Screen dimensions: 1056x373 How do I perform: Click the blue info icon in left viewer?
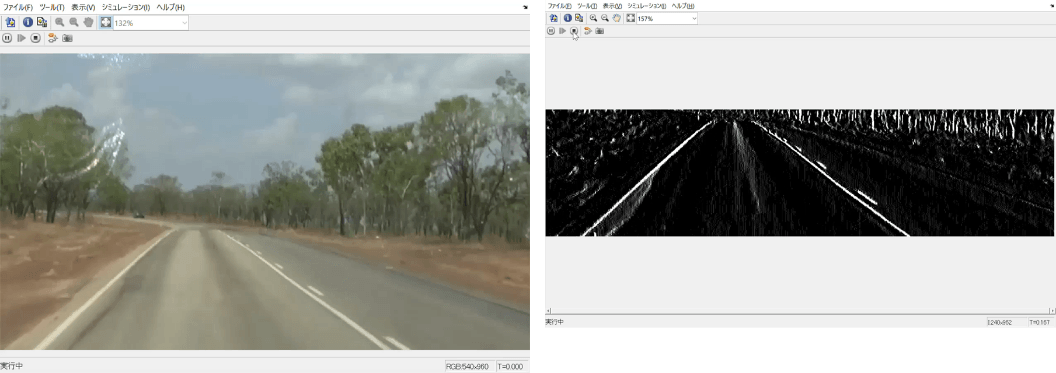pyautogui.click(x=28, y=22)
